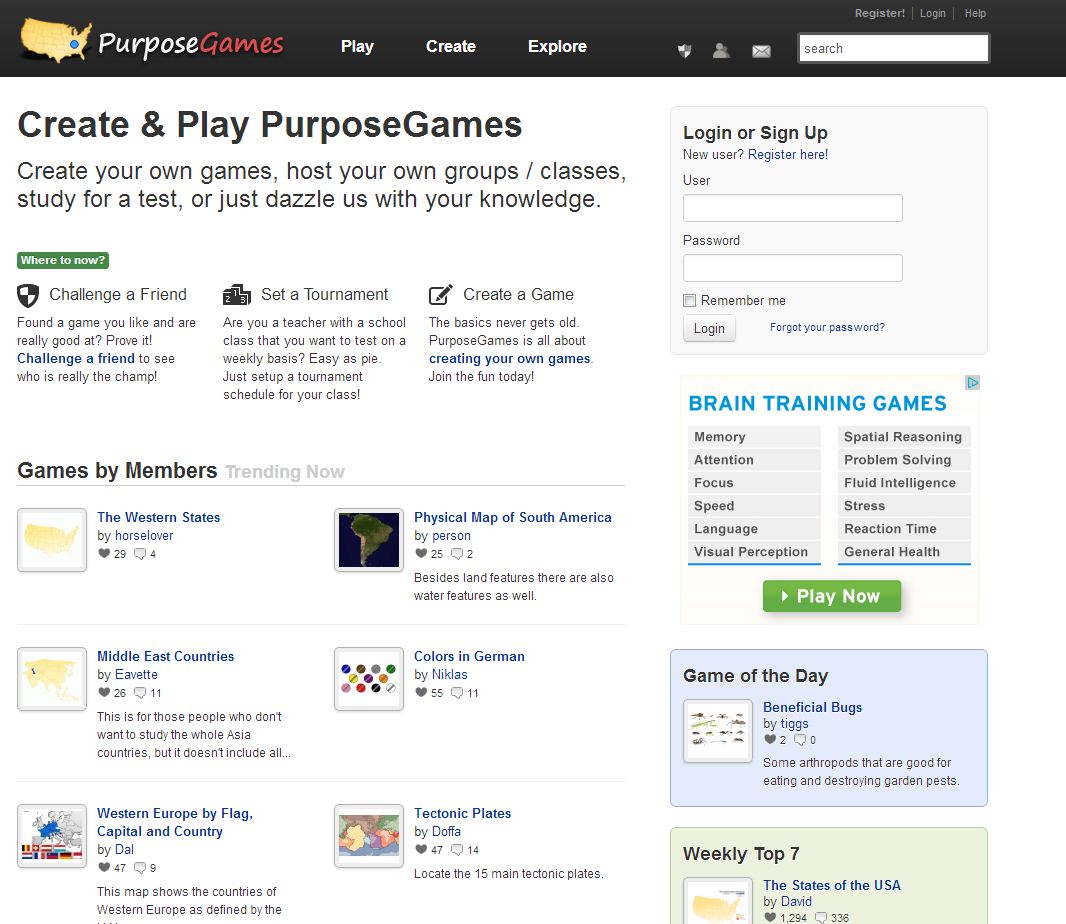Image resolution: width=1066 pixels, height=924 pixels.
Task: Open the Colors in German thumbnail
Action: (369, 679)
